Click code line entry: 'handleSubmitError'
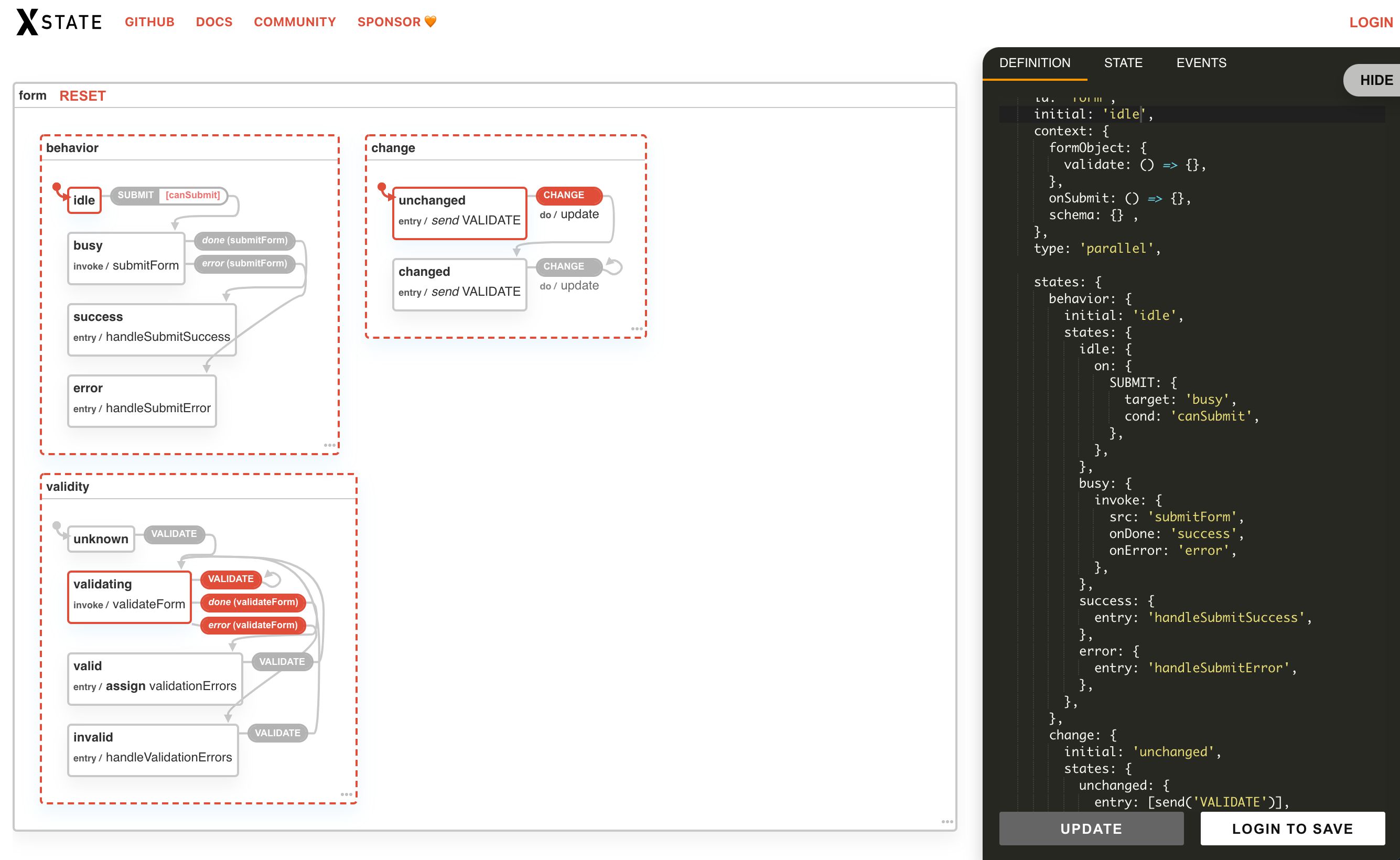The width and height of the screenshot is (1400, 860). pos(1196,668)
